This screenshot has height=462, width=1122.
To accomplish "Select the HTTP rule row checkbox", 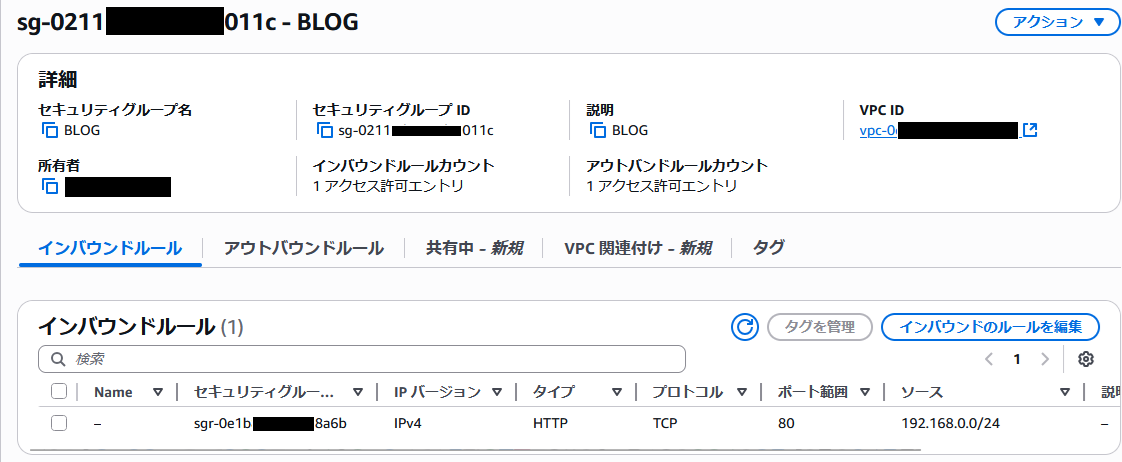I will (59, 423).
